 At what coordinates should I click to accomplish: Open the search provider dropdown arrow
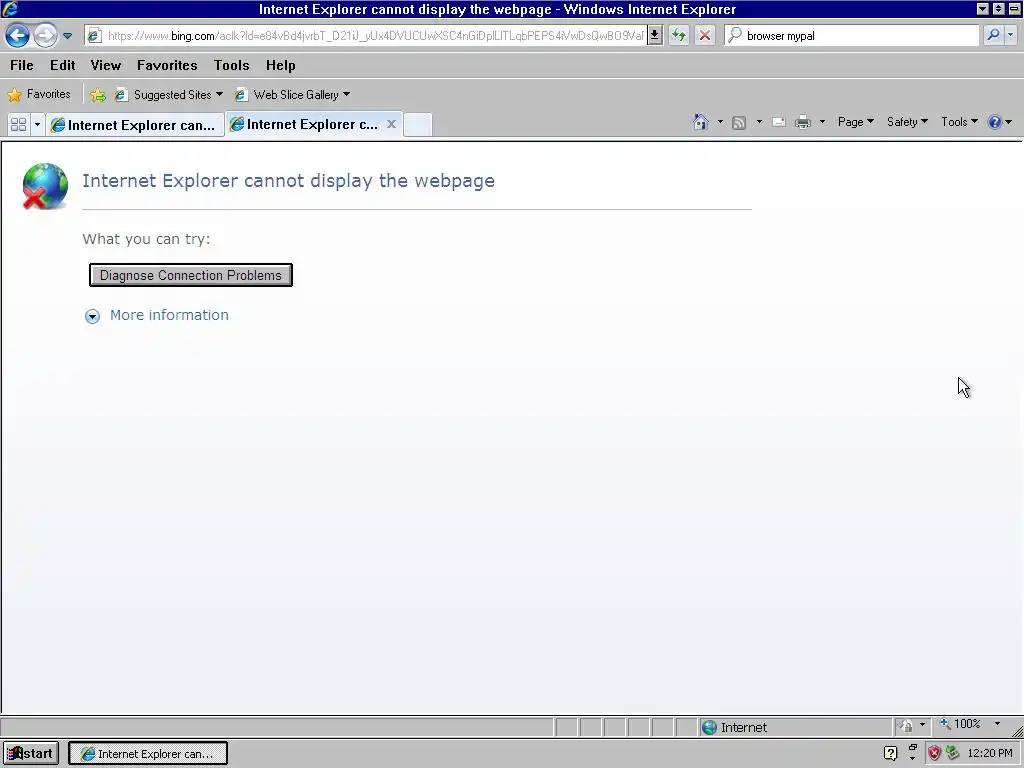[x=1010, y=36]
